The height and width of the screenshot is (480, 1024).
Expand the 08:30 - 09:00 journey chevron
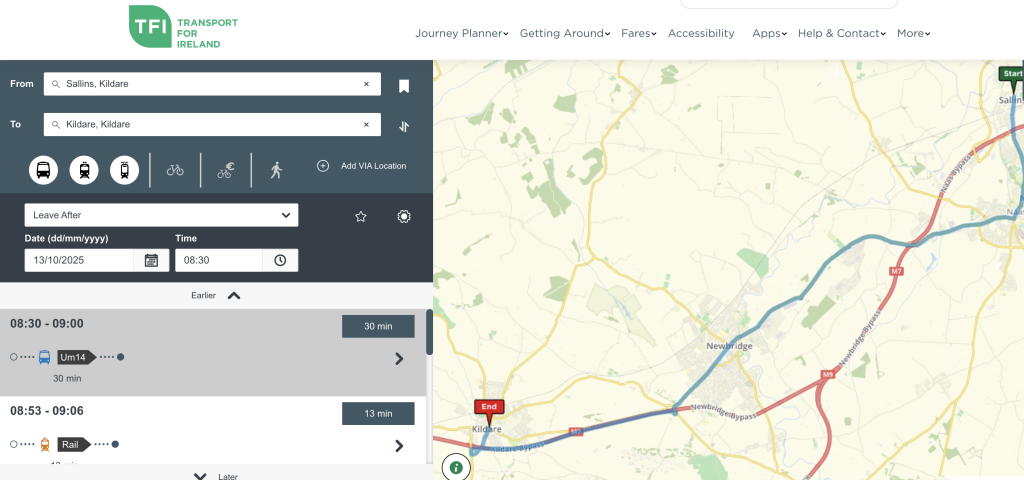(x=400, y=359)
